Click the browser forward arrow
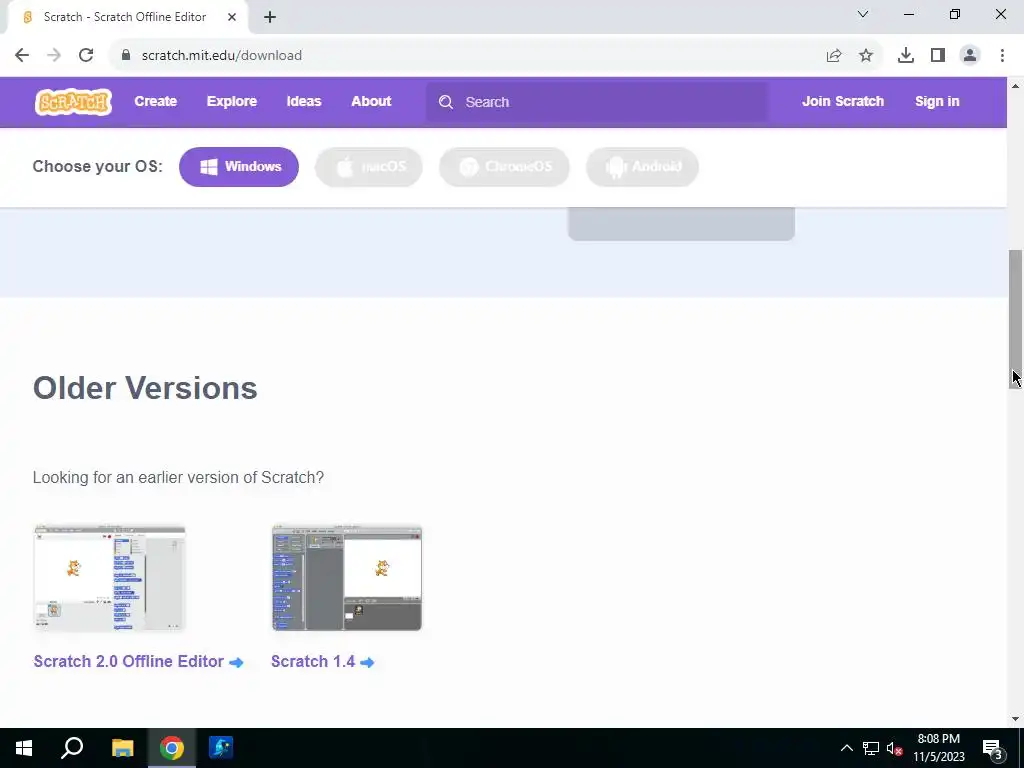This screenshot has width=1024, height=768. 54,55
